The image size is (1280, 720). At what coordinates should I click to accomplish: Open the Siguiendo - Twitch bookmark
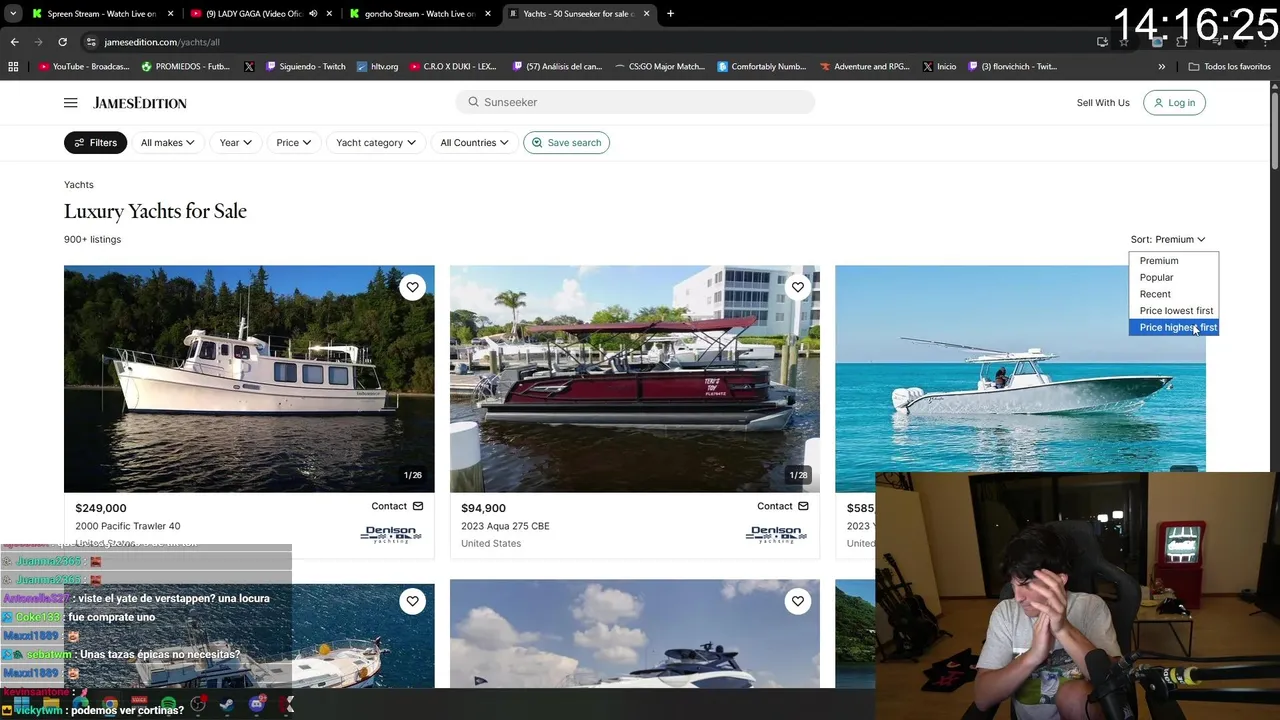click(x=305, y=67)
